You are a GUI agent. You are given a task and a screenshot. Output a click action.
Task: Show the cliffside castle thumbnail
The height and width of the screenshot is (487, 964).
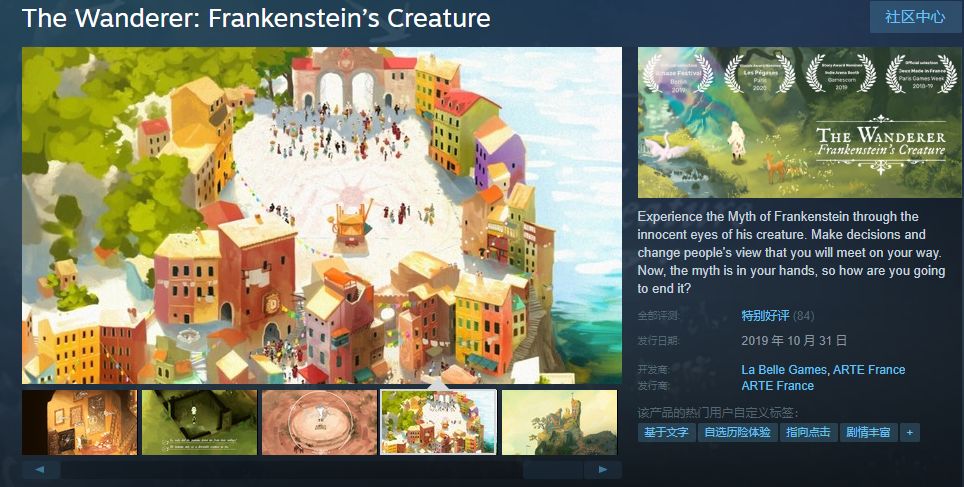pos(559,422)
